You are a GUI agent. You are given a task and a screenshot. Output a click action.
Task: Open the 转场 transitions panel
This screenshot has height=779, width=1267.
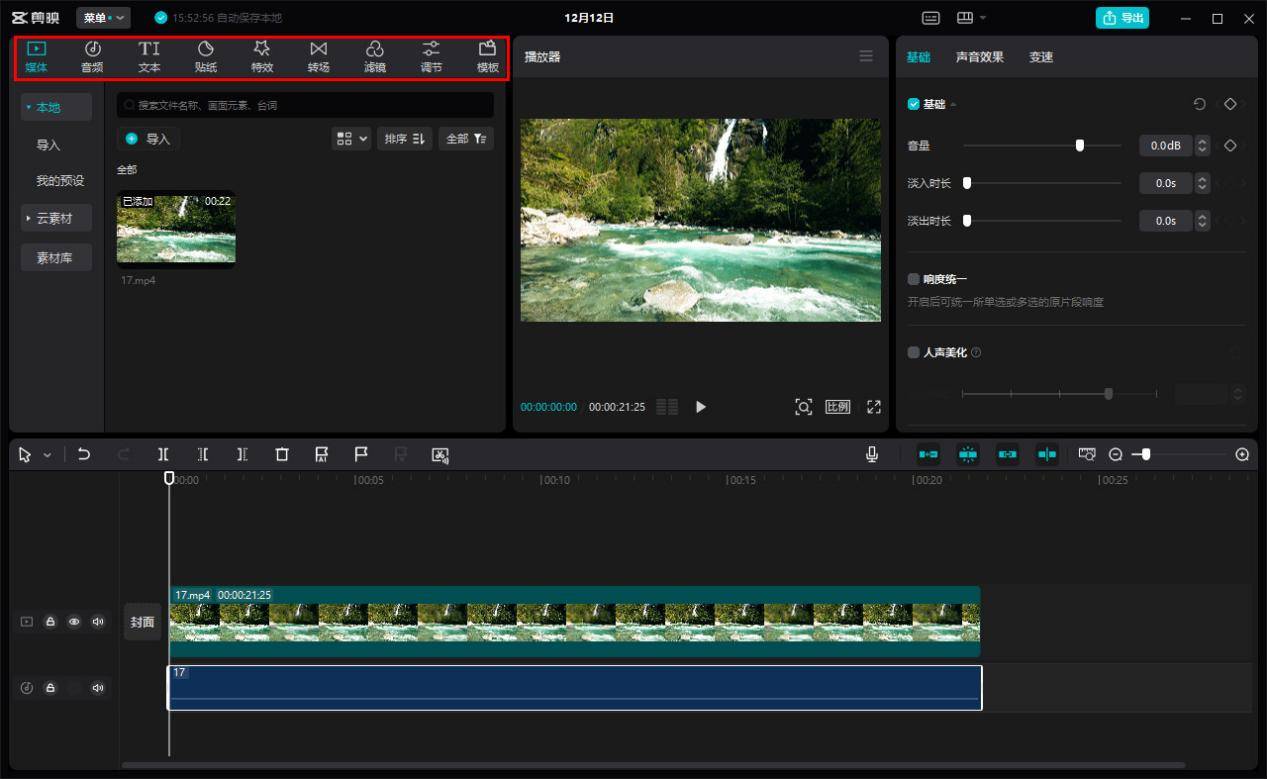point(318,57)
